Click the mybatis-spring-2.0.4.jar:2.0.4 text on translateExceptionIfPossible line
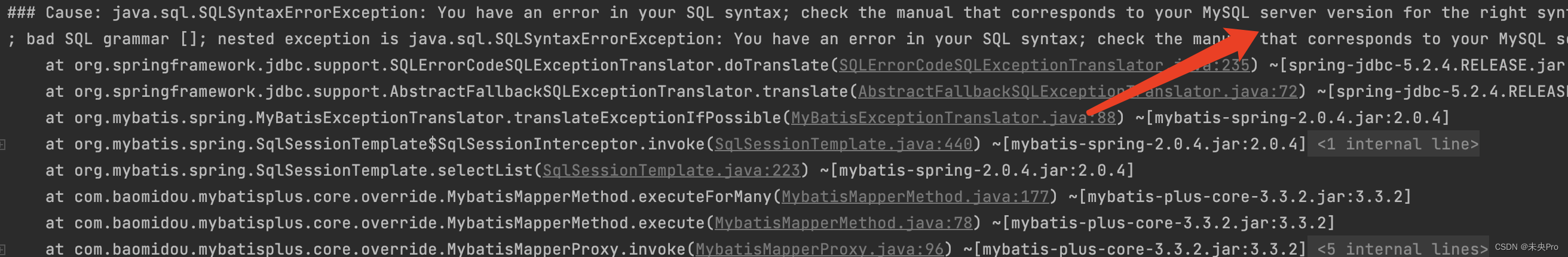The image size is (1568, 257). click(x=1297, y=118)
